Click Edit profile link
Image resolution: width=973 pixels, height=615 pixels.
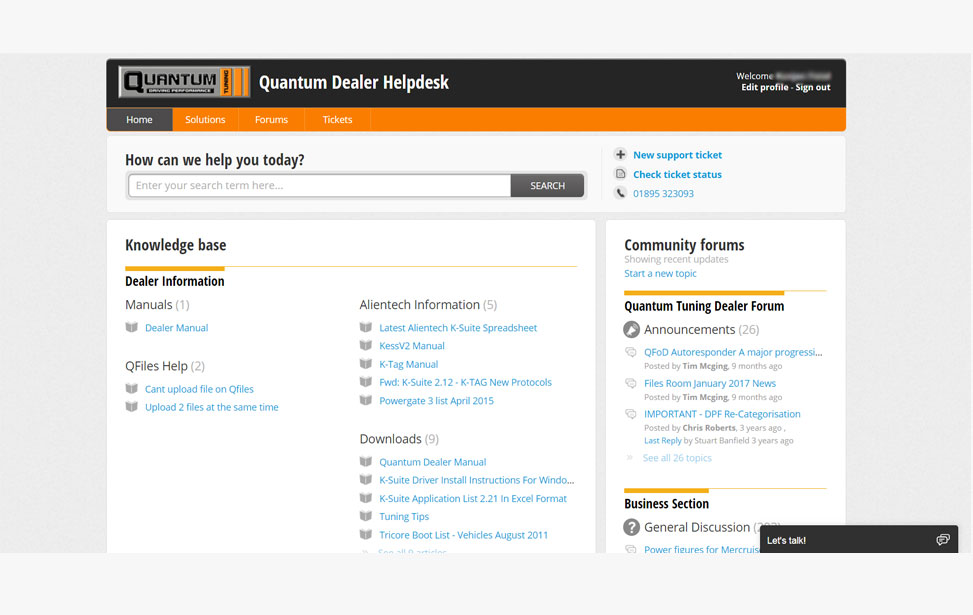pyautogui.click(x=764, y=88)
